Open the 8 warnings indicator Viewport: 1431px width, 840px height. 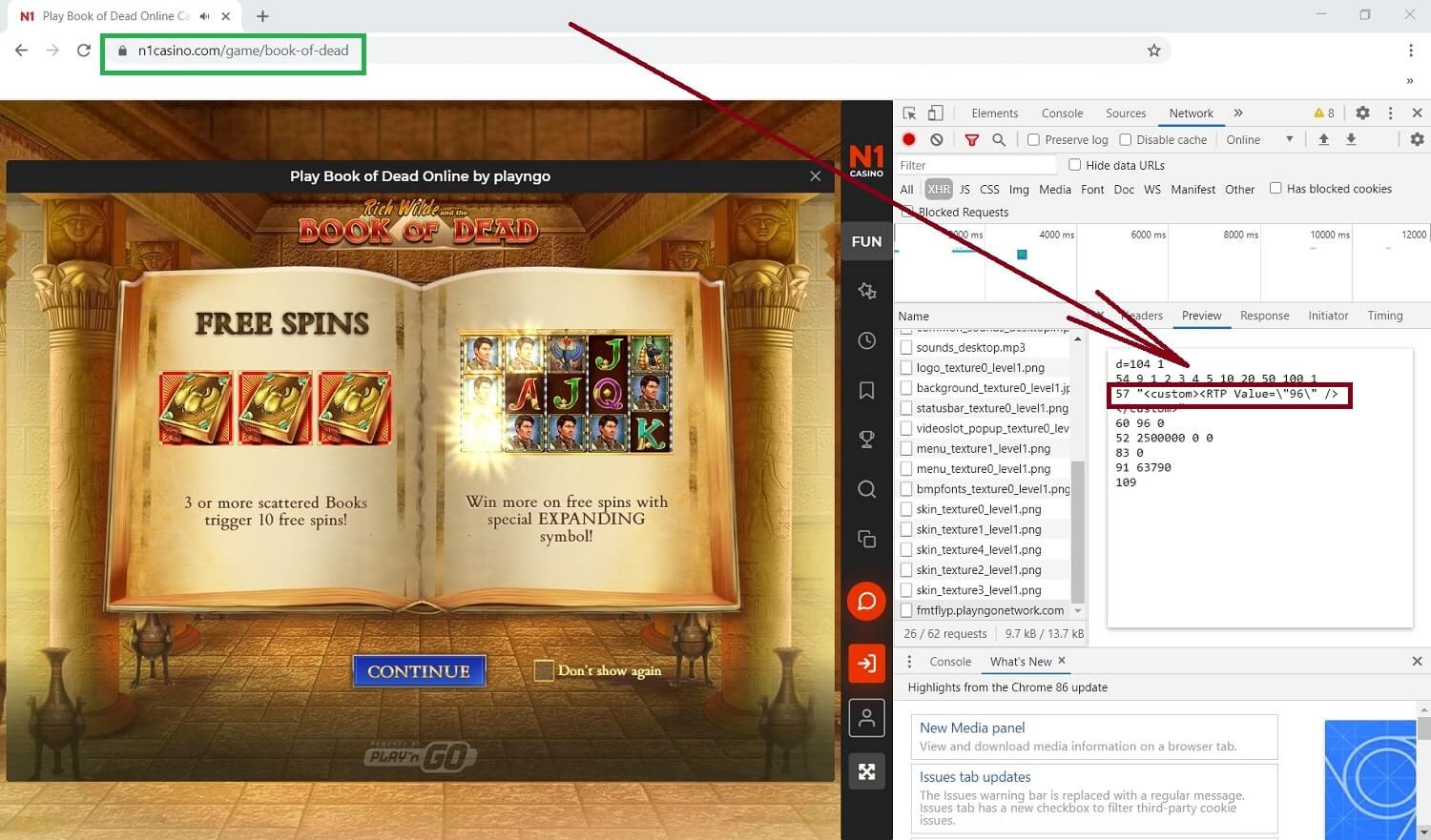point(1324,113)
